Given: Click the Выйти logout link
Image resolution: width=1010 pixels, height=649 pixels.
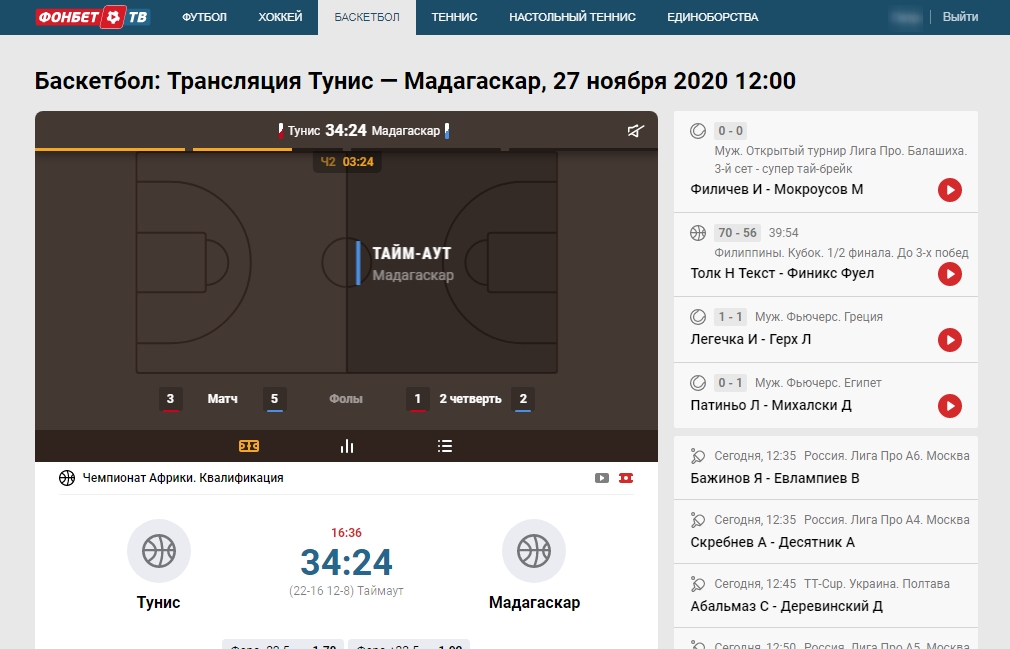Looking at the screenshot, I should tap(960, 17).
